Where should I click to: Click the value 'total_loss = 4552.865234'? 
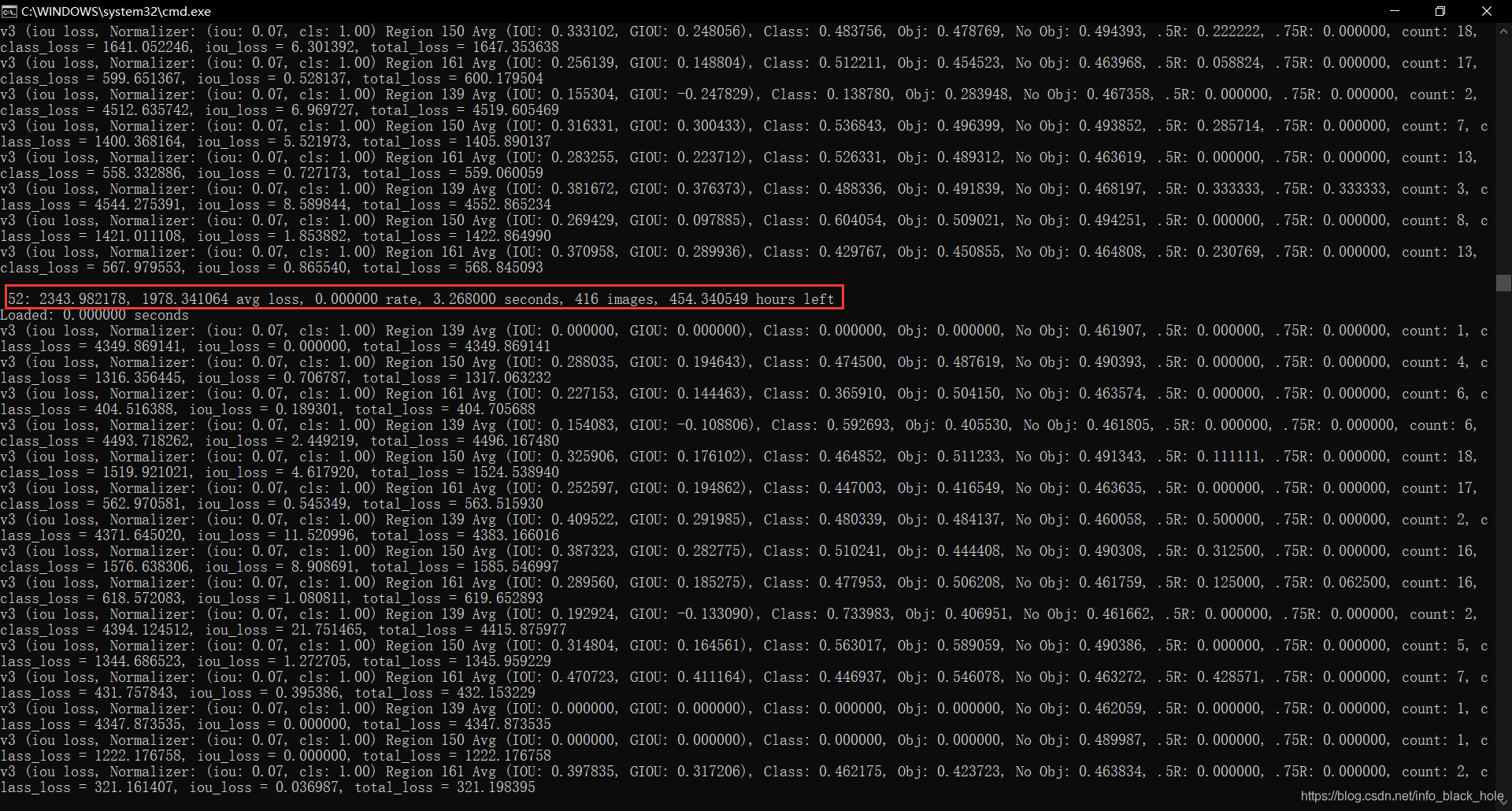[457, 205]
